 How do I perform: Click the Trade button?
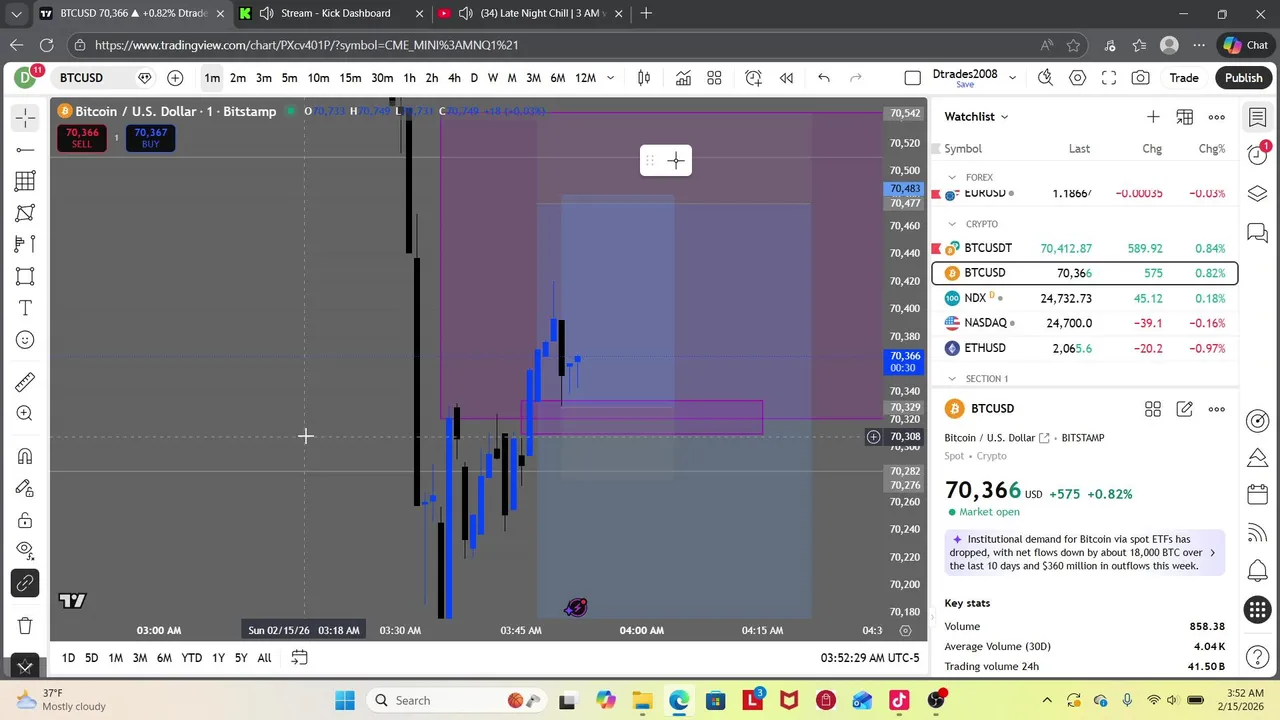coord(1184,78)
